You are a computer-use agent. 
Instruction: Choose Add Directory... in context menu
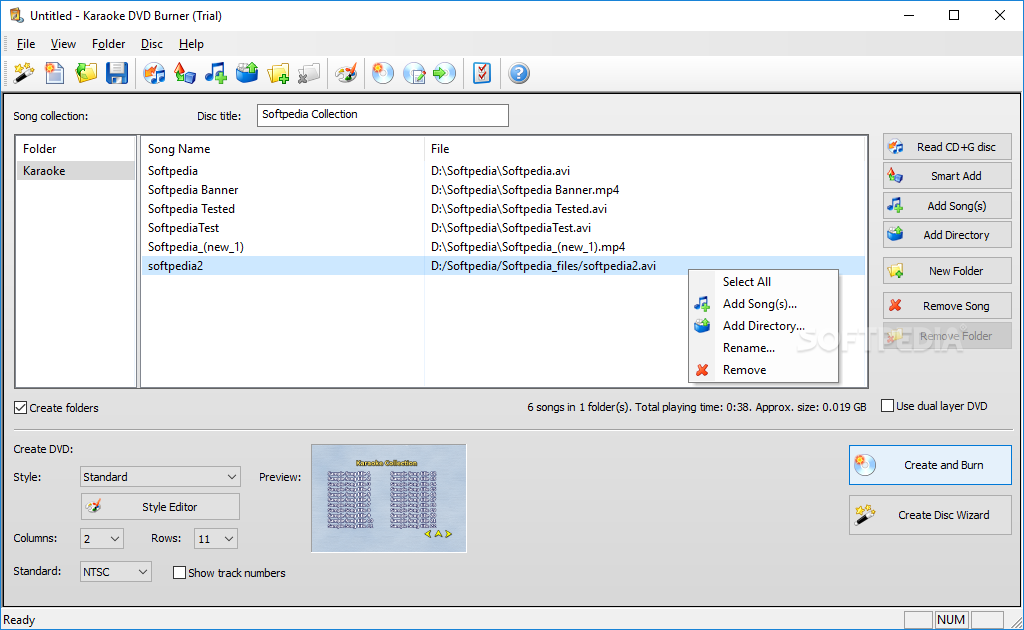tap(763, 326)
